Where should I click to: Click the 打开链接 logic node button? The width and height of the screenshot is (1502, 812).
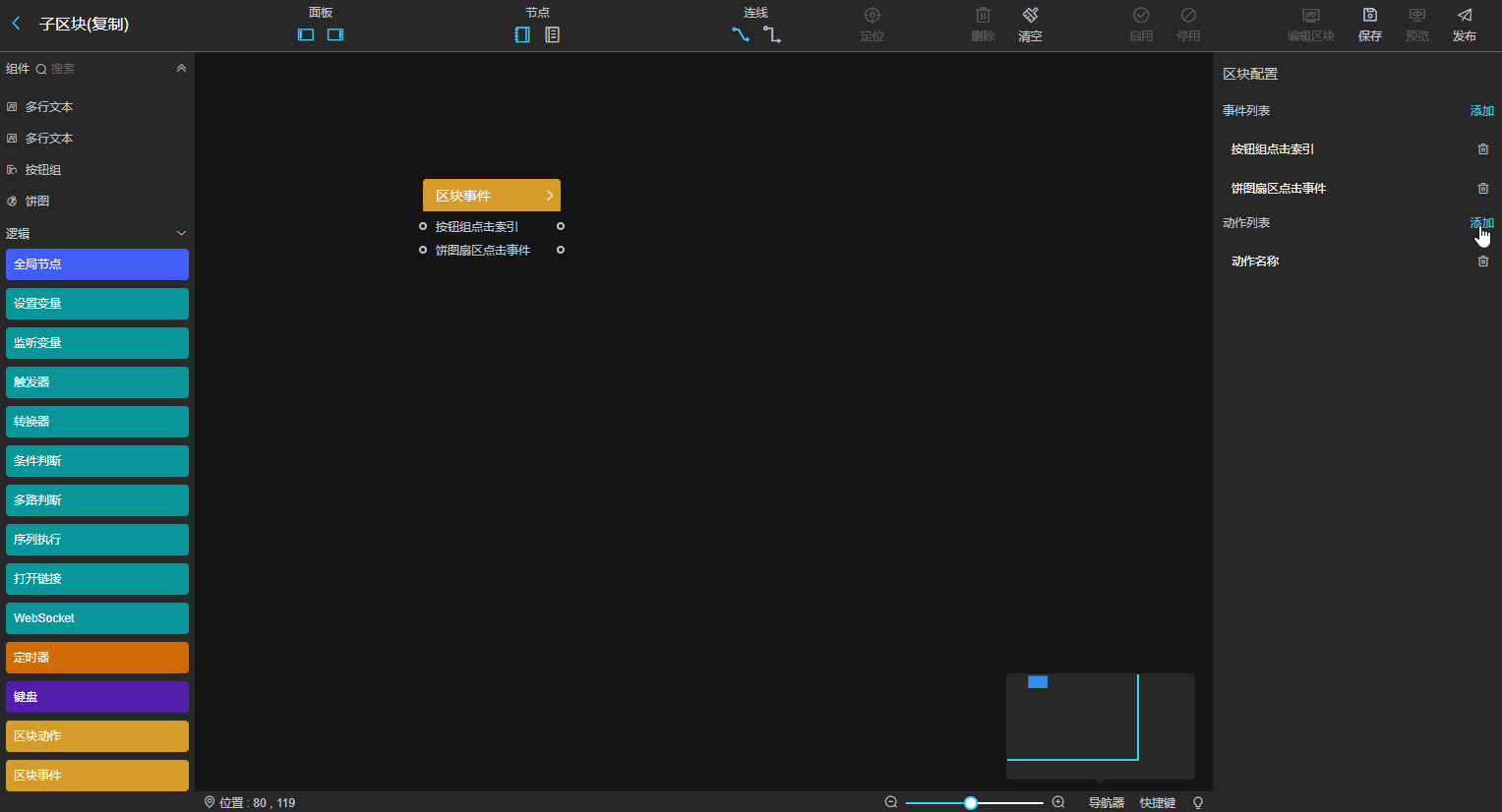pos(97,579)
